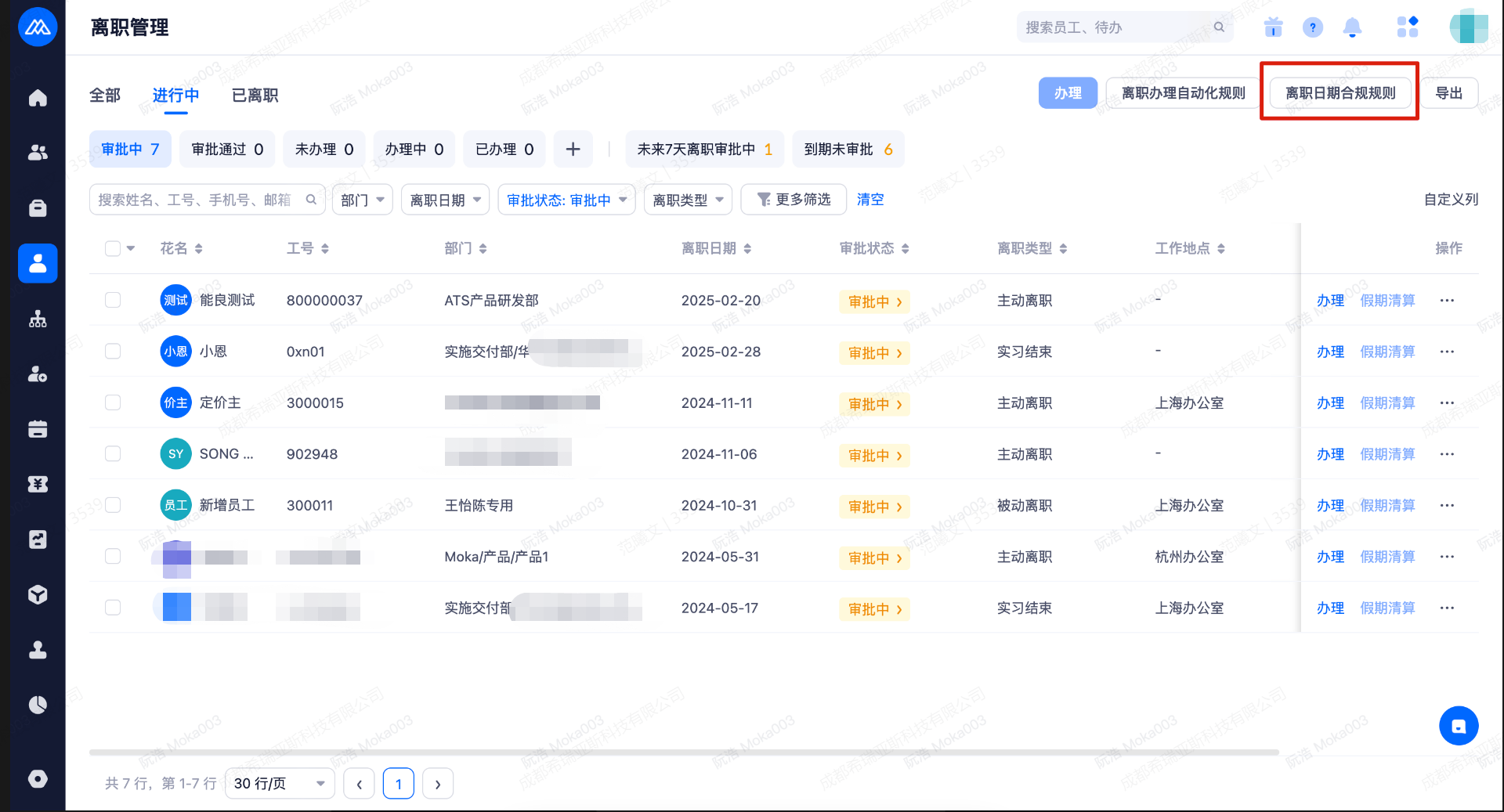This screenshot has height=812, width=1504.
Task: Tick the checkbox for 小恩
Action: pos(113,351)
